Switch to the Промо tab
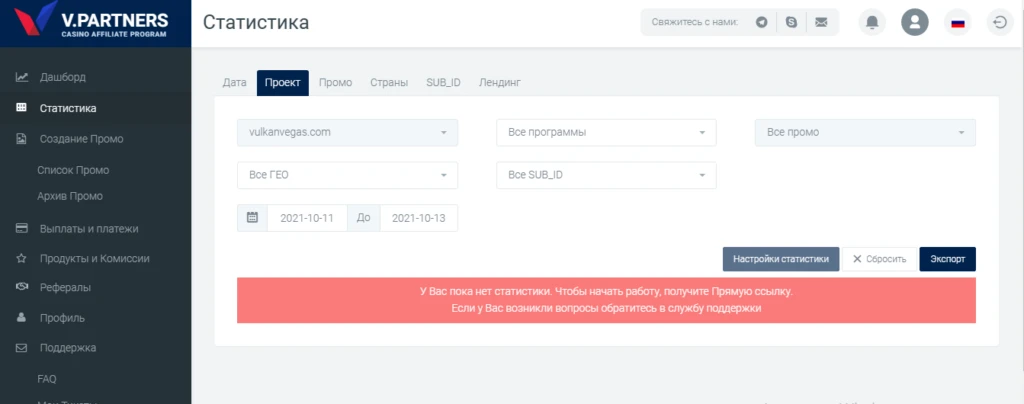 (x=335, y=83)
